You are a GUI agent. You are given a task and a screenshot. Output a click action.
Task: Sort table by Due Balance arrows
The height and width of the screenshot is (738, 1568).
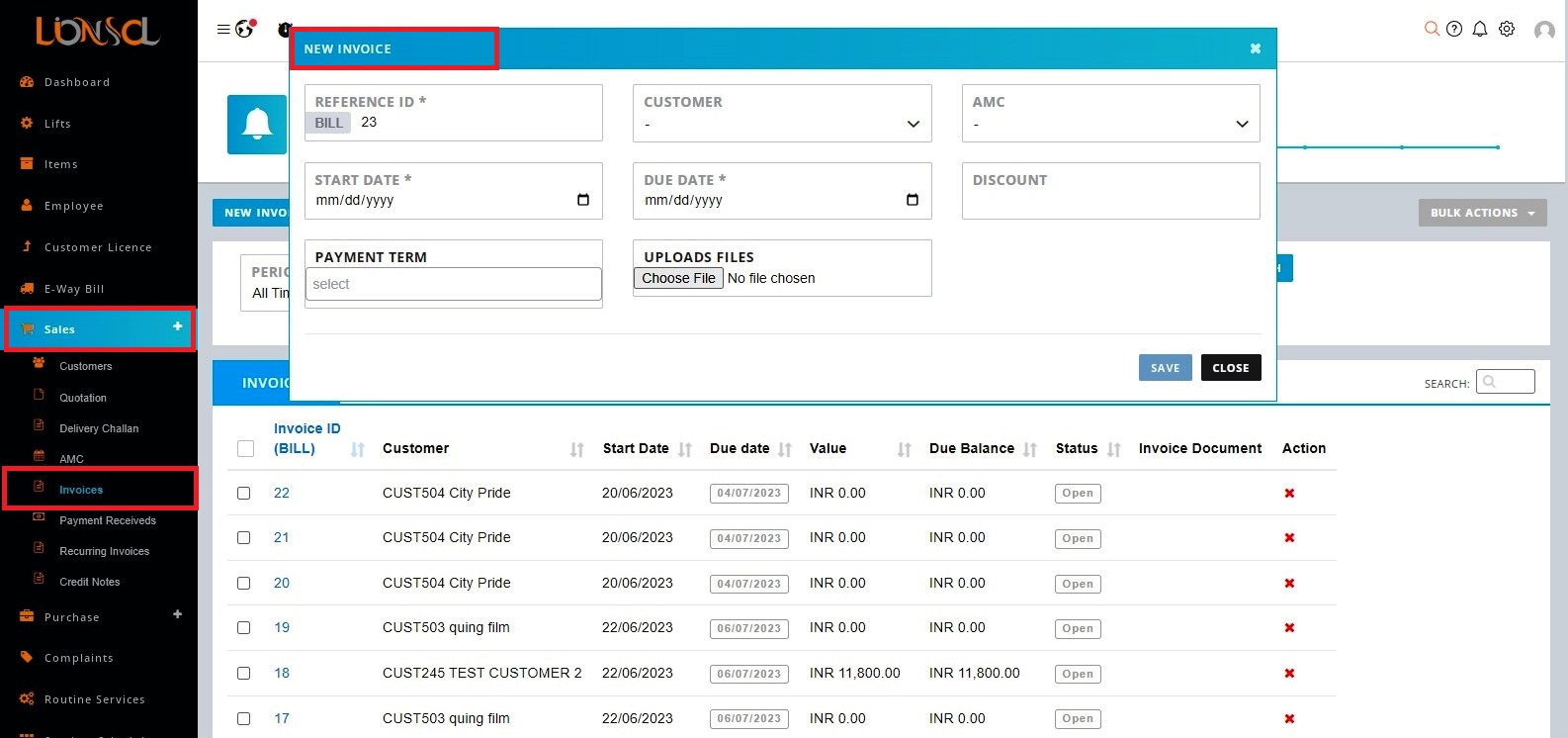[1030, 450]
